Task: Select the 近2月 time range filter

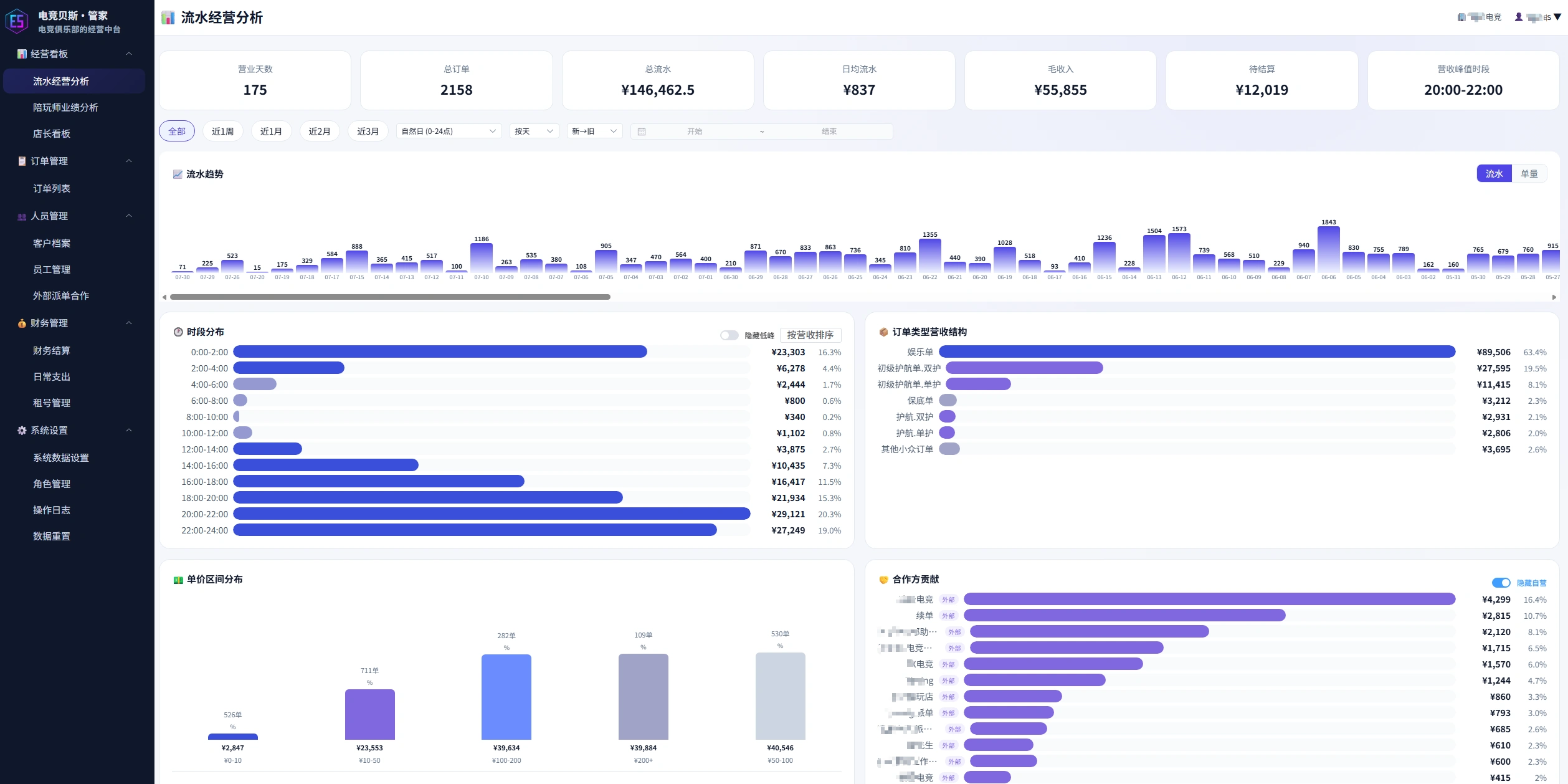Action: click(320, 131)
